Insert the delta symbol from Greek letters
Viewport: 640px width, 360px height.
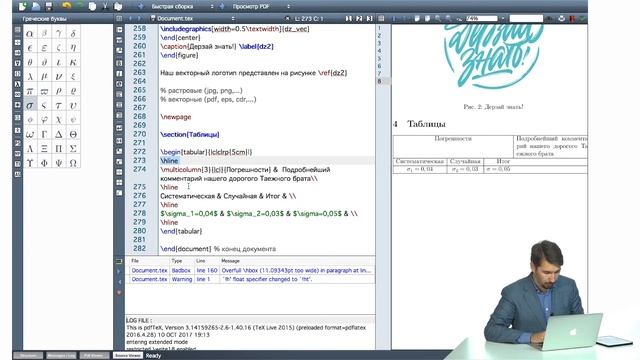tap(73, 33)
